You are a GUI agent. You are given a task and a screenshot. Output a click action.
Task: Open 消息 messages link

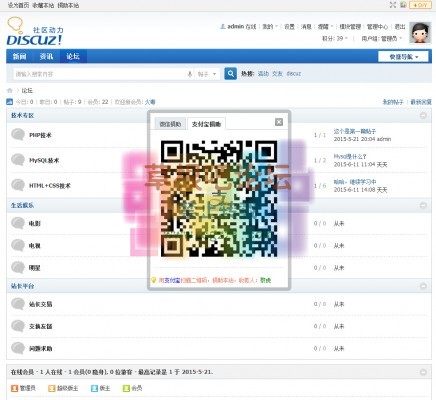coord(306,27)
